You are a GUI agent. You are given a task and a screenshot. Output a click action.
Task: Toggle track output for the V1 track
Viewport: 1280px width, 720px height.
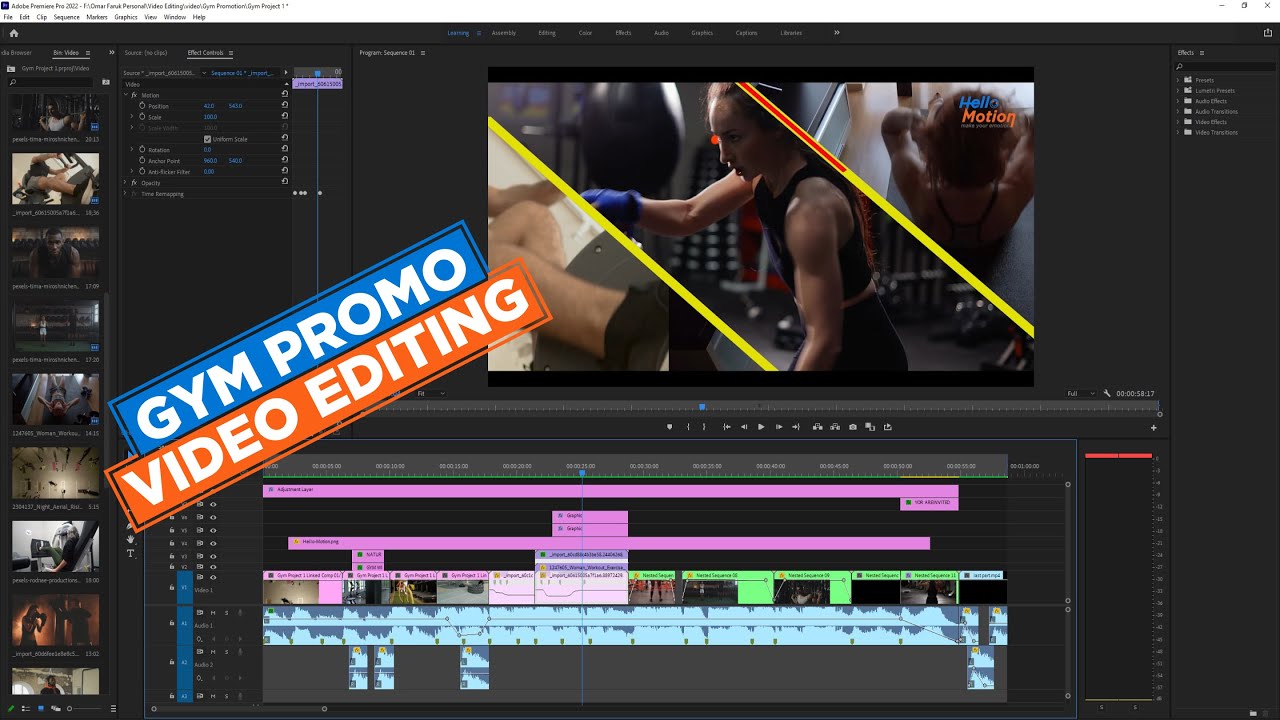pyautogui.click(x=213, y=578)
